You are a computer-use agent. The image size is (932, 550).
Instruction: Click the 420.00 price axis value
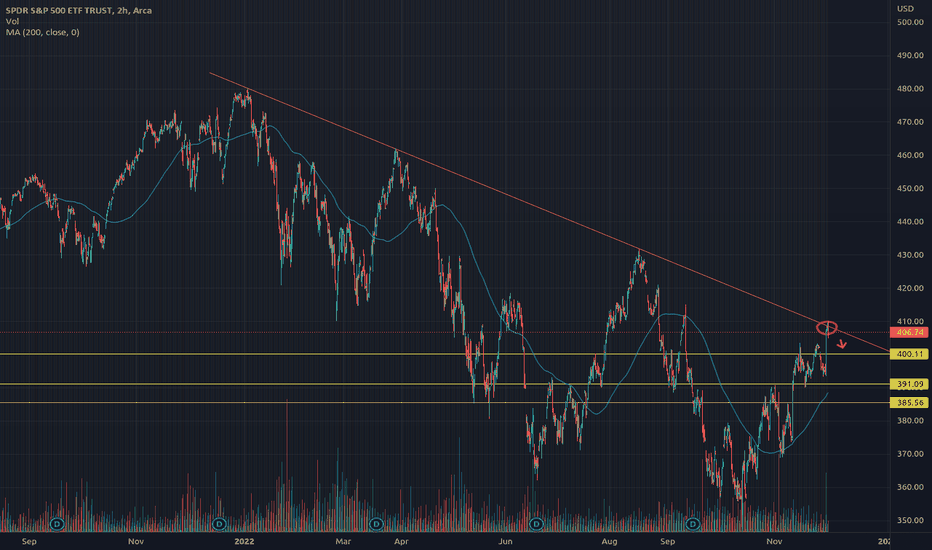pos(910,288)
